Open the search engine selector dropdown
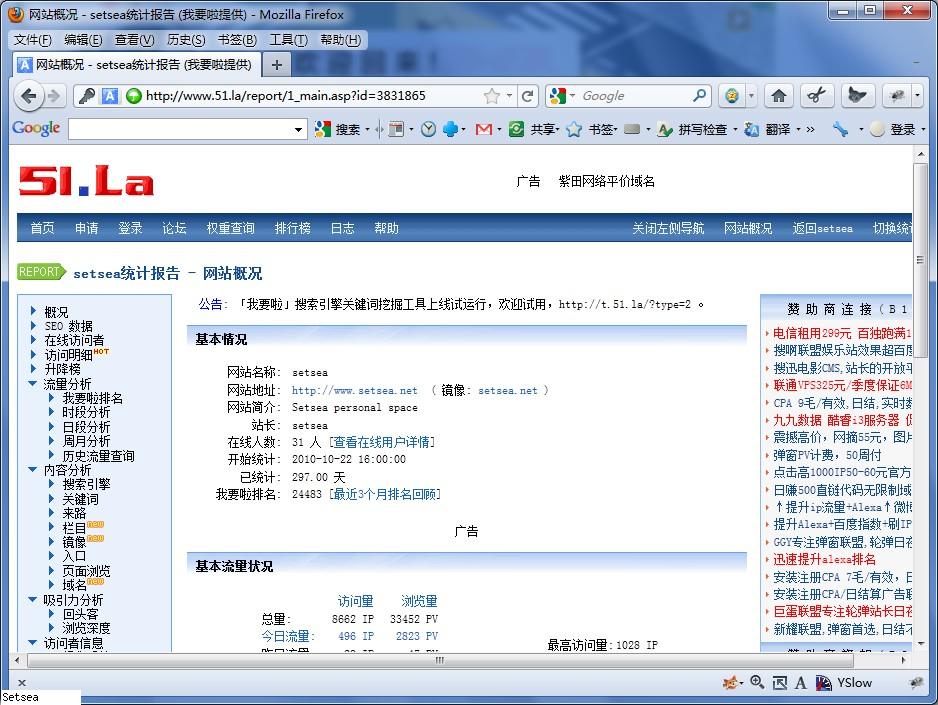Viewport: 938px width, 705px height. pos(572,96)
